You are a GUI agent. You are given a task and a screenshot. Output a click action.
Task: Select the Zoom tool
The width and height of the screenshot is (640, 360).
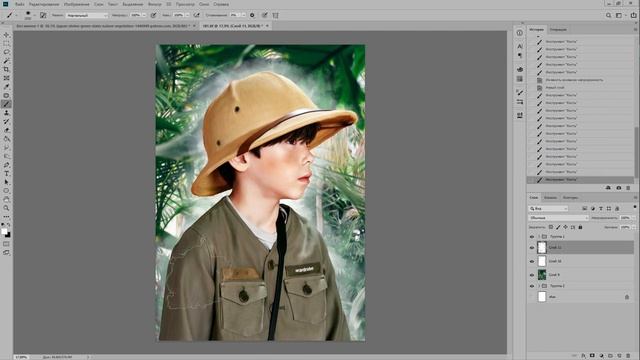6,208
